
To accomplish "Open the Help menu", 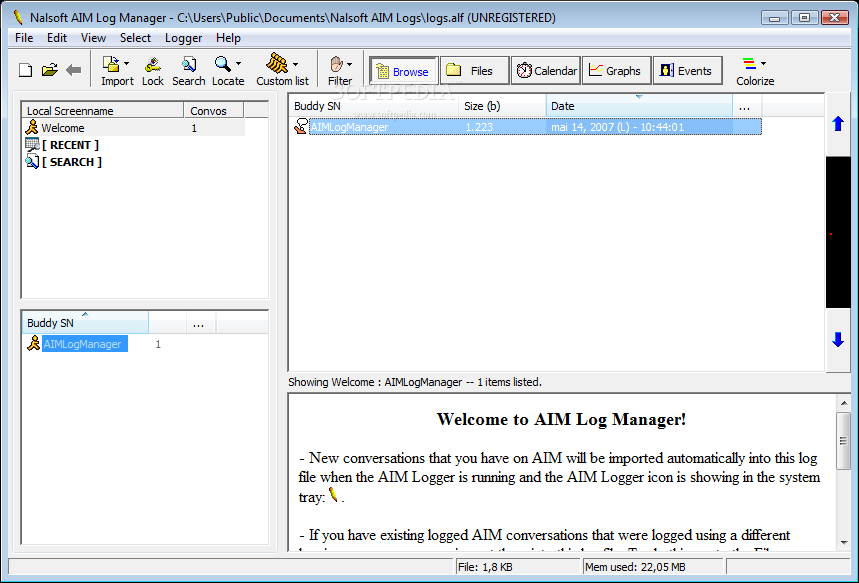I will click(x=228, y=38).
